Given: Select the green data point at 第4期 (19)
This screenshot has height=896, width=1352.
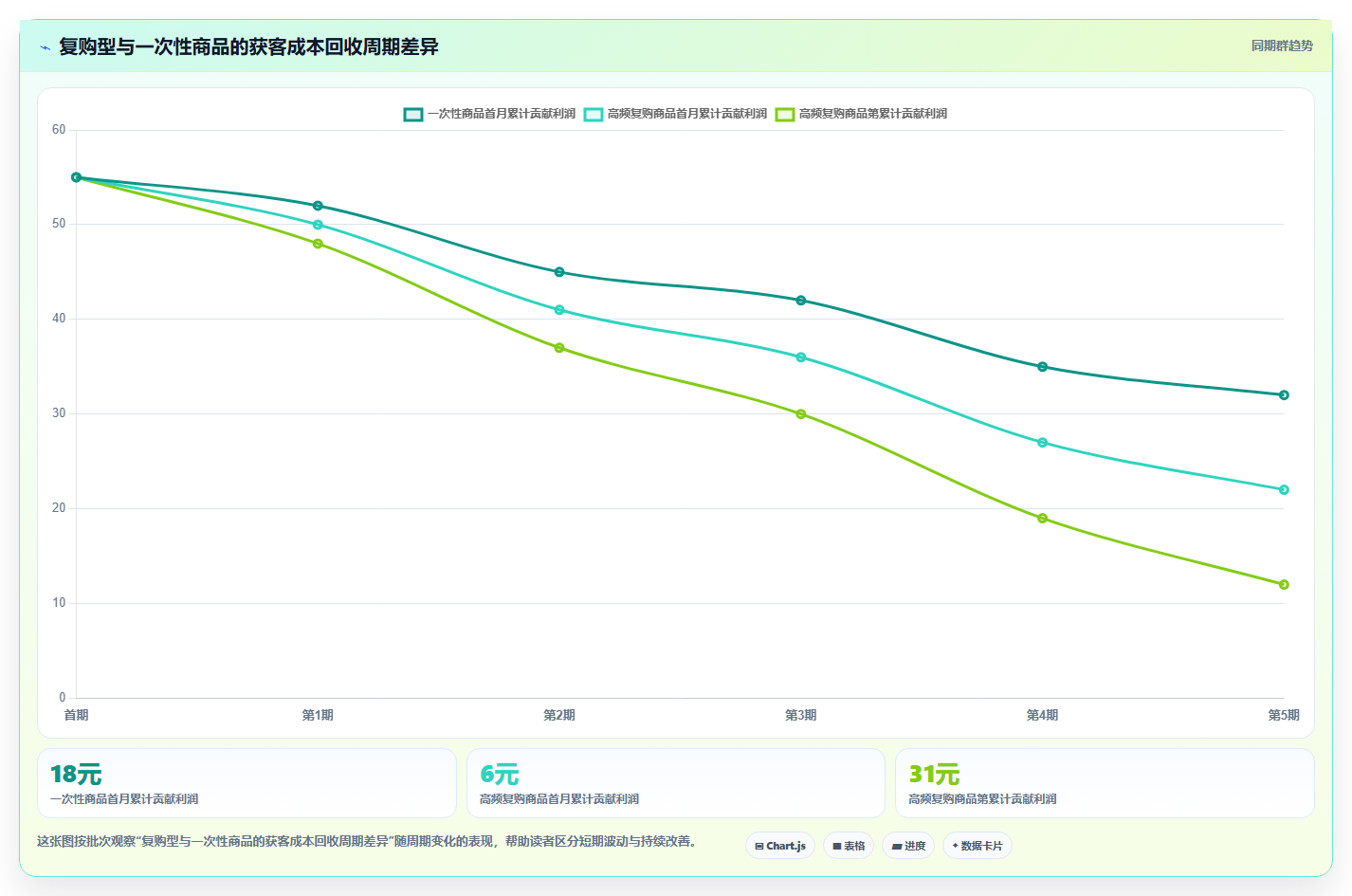Looking at the screenshot, I should click(x=1042, y=519).
